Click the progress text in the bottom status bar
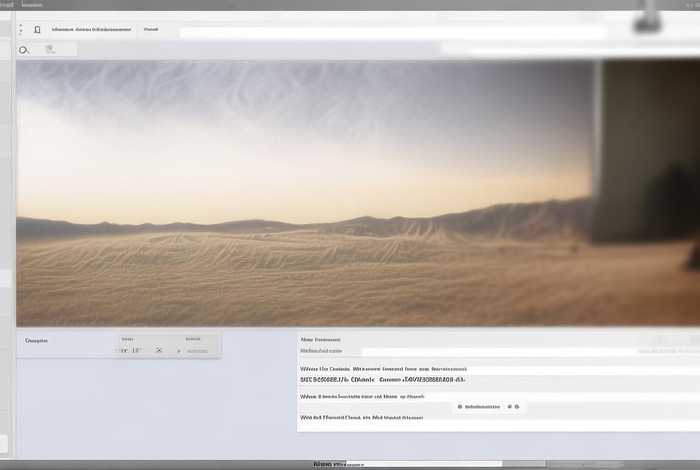700x470 pixels. [x=332, y=464]
